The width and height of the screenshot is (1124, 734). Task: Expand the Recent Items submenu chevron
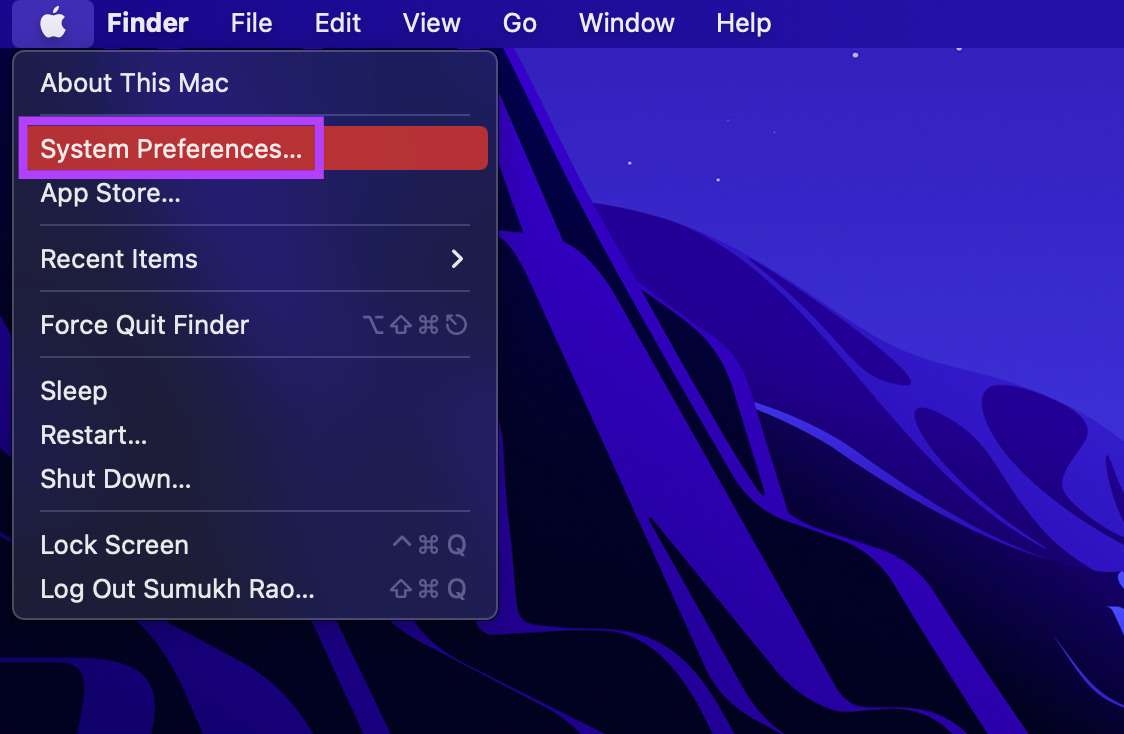(457, 259)
